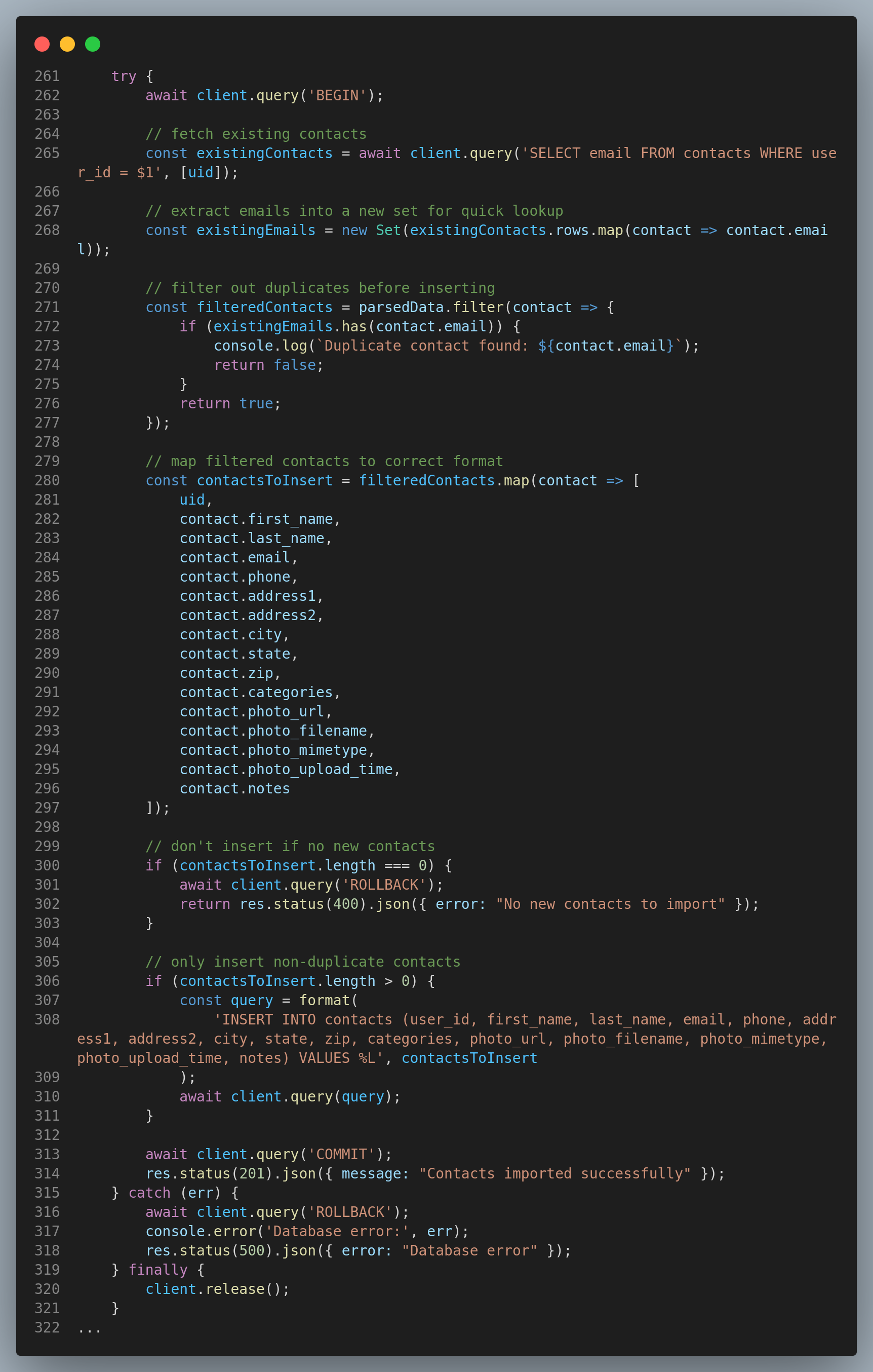The height and width of the screenshot is (1372, 873).
Task: Click 'contact.notes' line
Action: pyautogui.click(x=234, y=788)
